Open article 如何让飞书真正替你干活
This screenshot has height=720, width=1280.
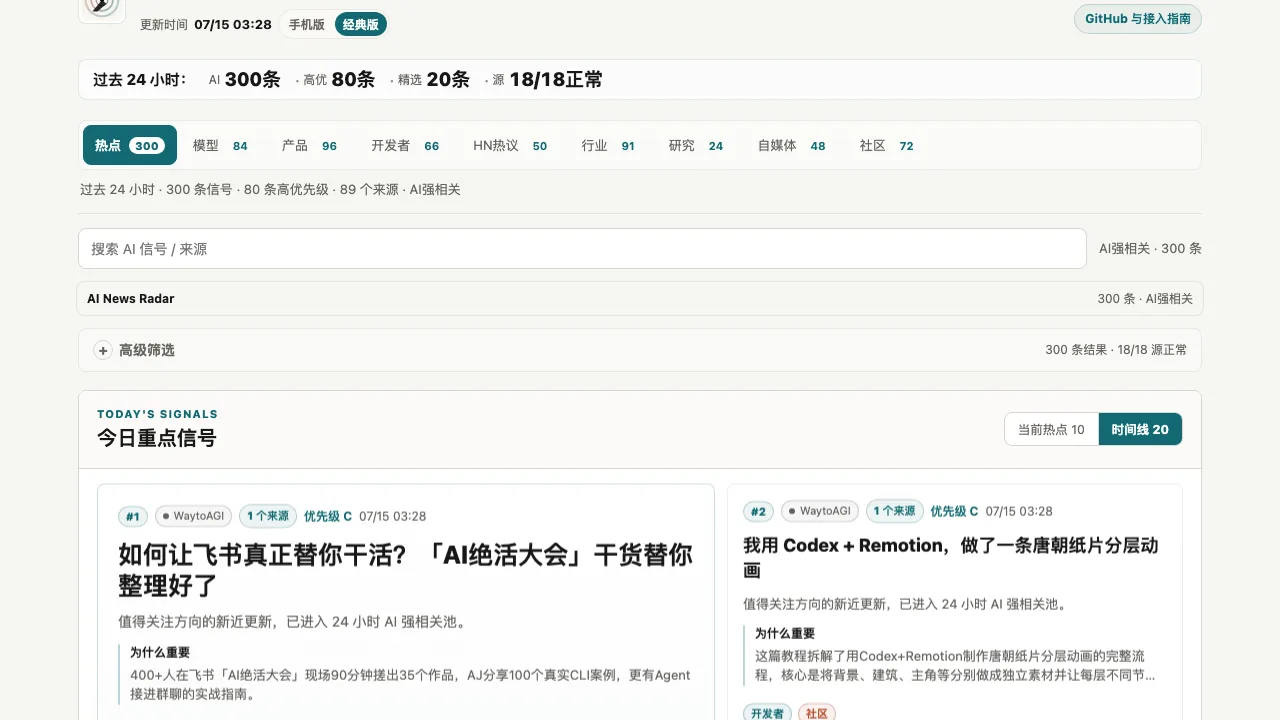pyautogui.click(x=405, y=569)
